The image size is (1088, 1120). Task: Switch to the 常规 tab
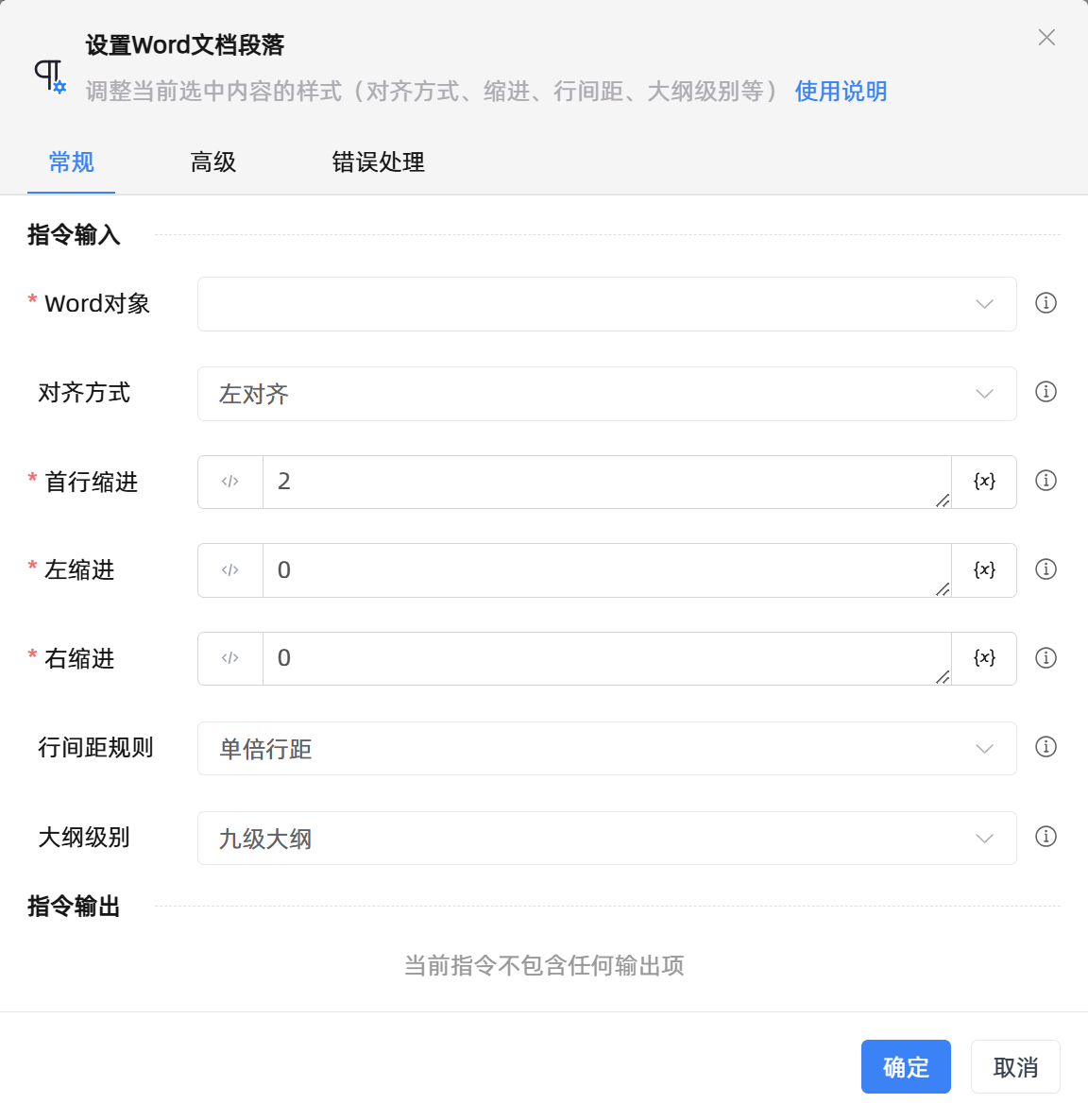point(72,162)
